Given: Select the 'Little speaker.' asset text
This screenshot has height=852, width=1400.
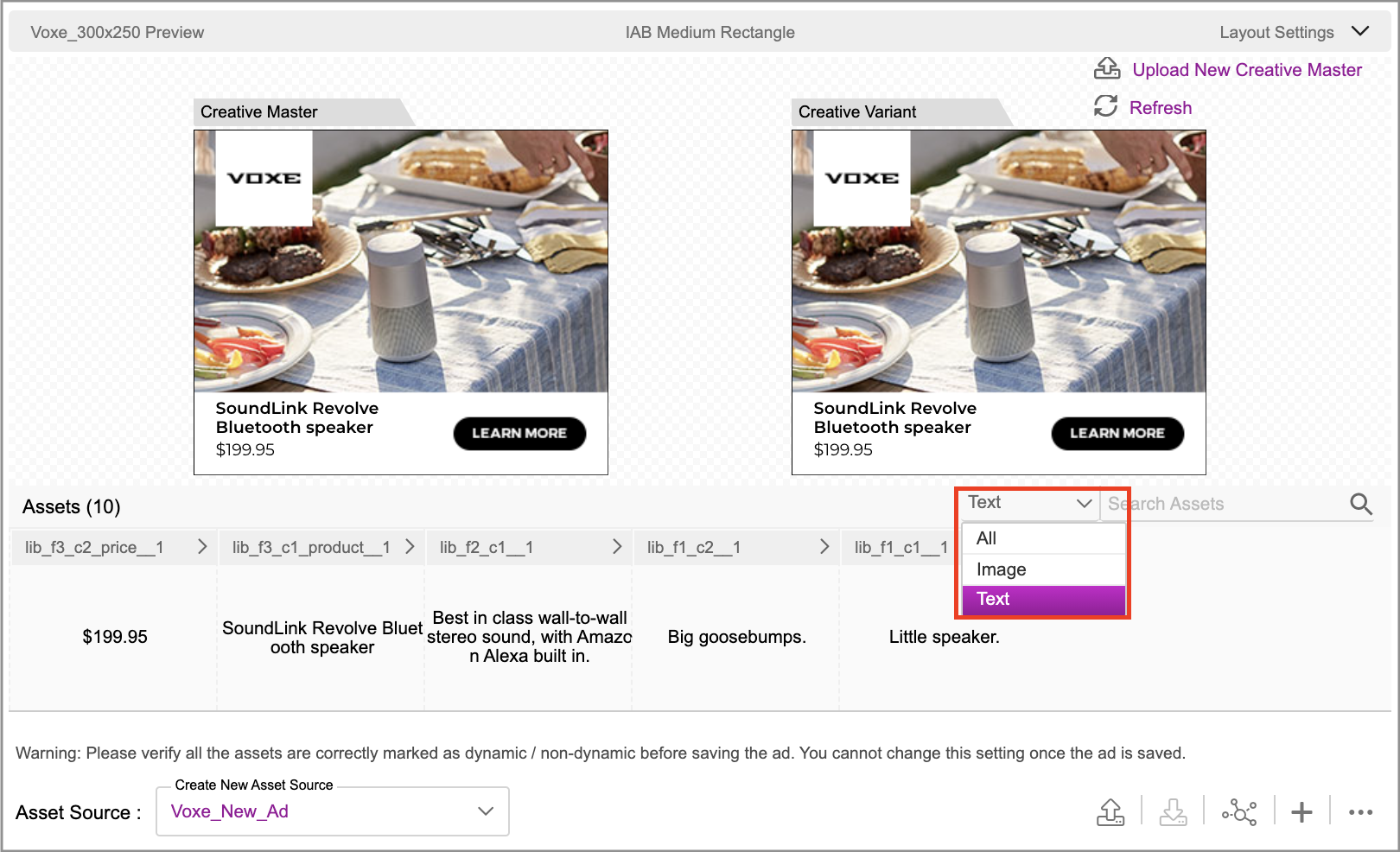Looking at the screenshot, I should click(x=945, y=637).
